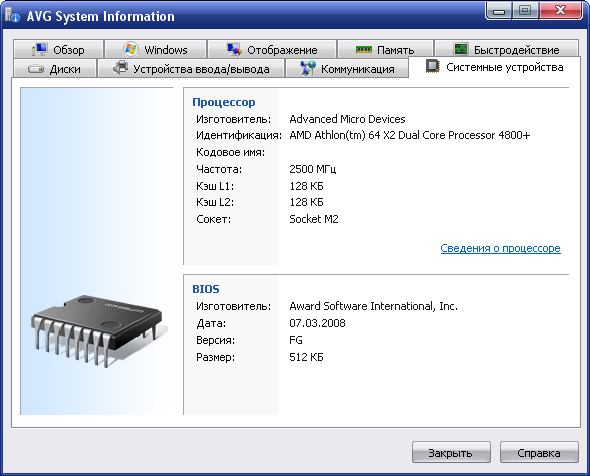Click the Кодовое имя label

pos(231,152)
